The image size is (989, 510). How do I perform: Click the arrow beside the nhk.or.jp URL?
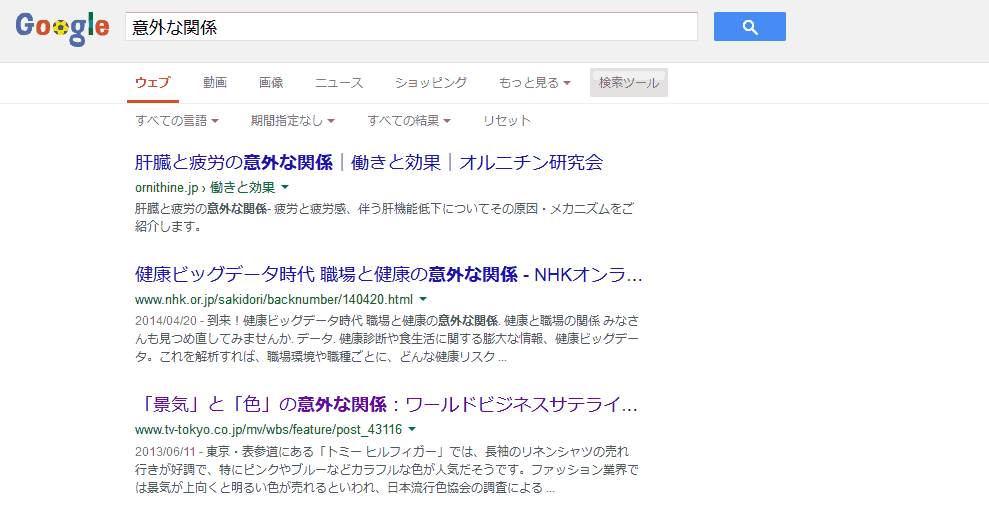pos(423,299)
